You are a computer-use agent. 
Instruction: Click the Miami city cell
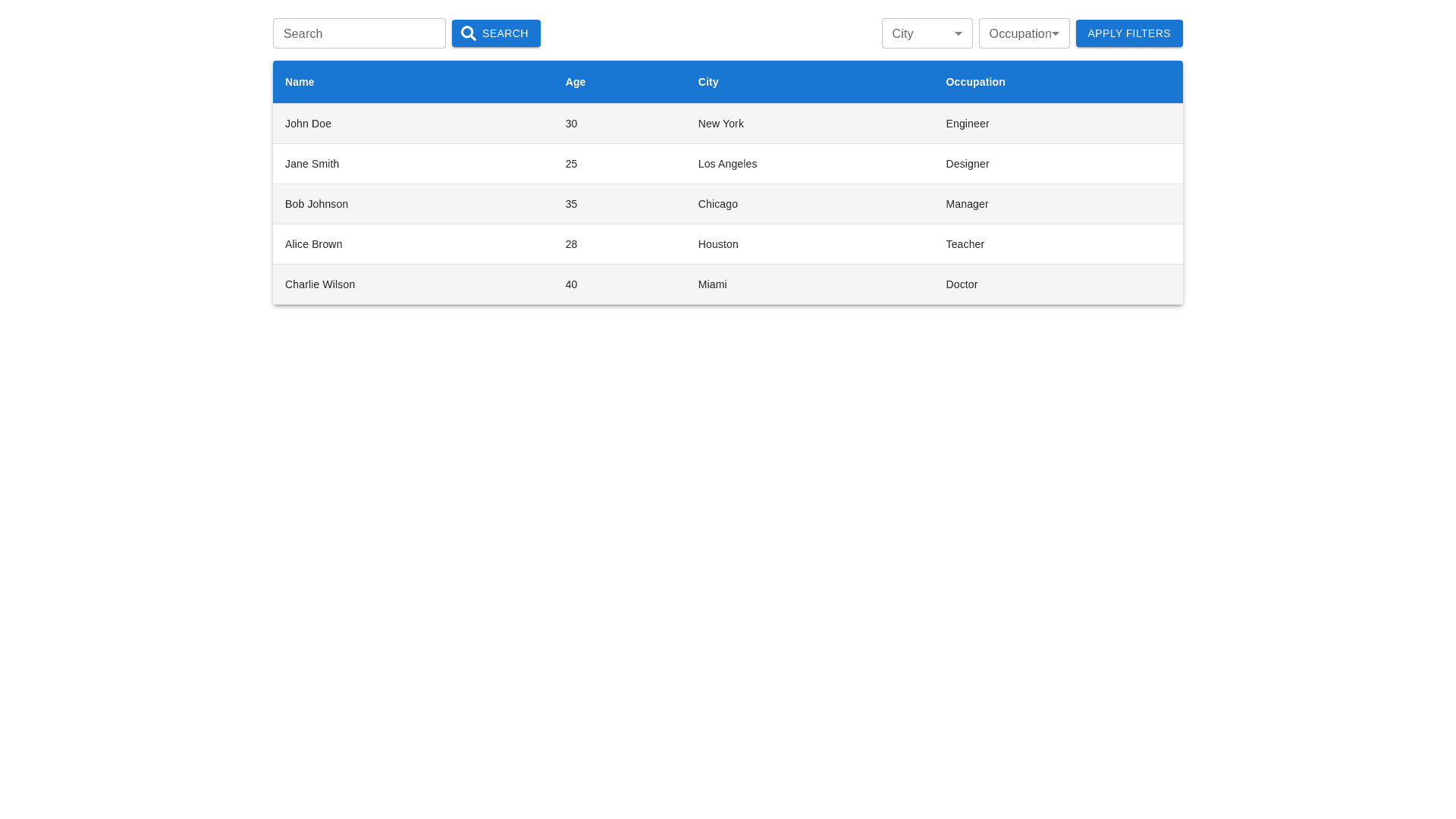(712, 284)
